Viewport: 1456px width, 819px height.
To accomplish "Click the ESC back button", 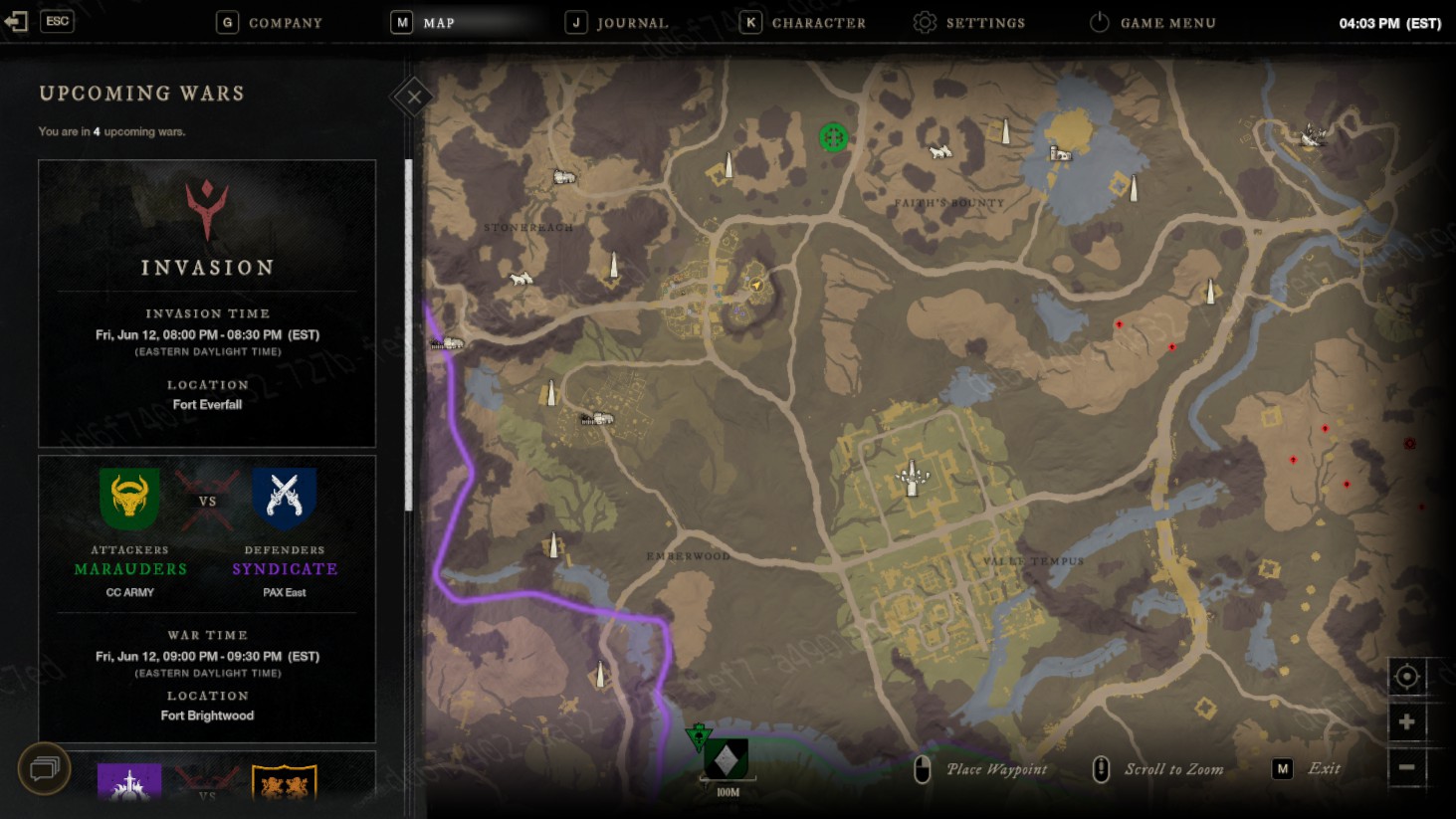I will click(40, 21).
